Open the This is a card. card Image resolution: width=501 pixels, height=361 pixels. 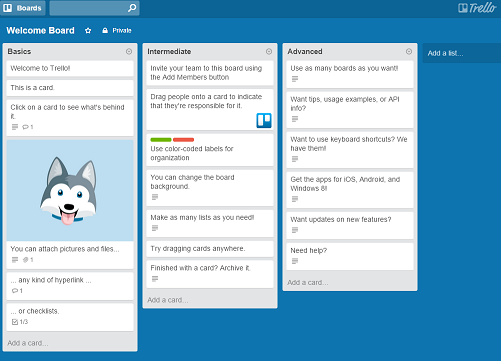pyautogui.click(x=70, y=88)
